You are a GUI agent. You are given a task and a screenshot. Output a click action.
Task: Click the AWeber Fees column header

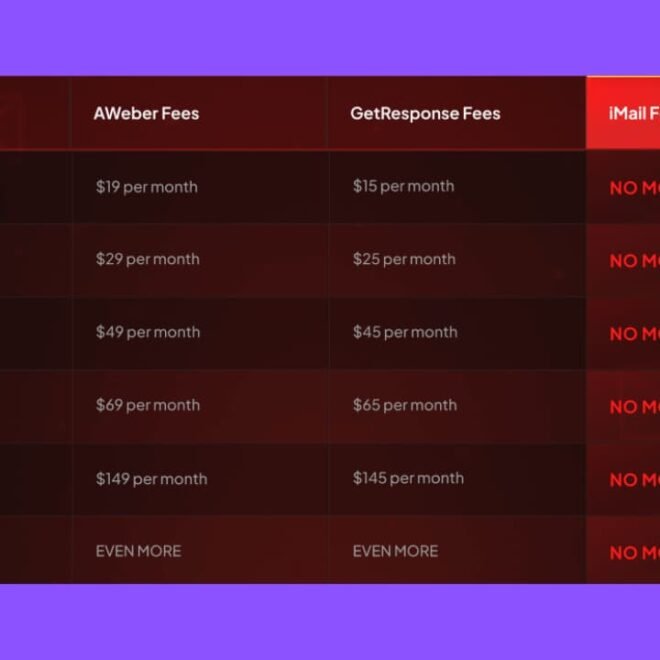click(146, 114)
